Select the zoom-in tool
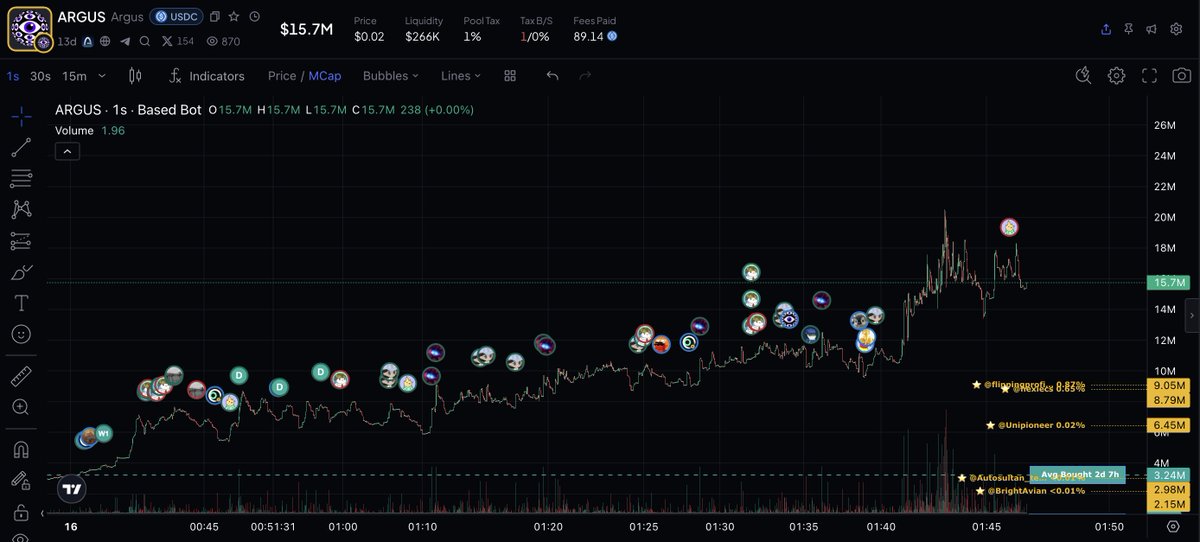 21,407
